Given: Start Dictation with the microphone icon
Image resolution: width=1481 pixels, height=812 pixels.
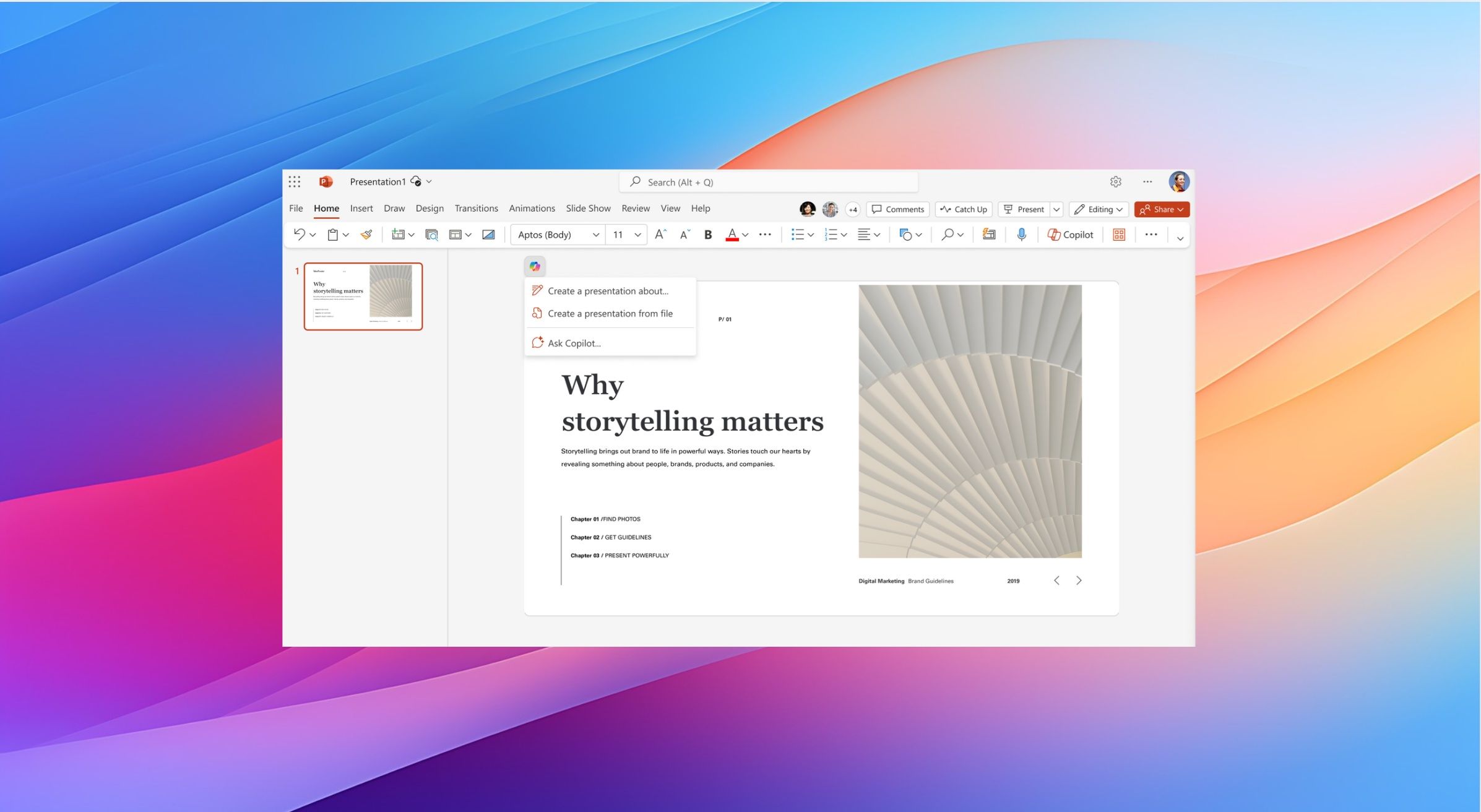Looking at the screenshot, I should tap(1021, 234).
